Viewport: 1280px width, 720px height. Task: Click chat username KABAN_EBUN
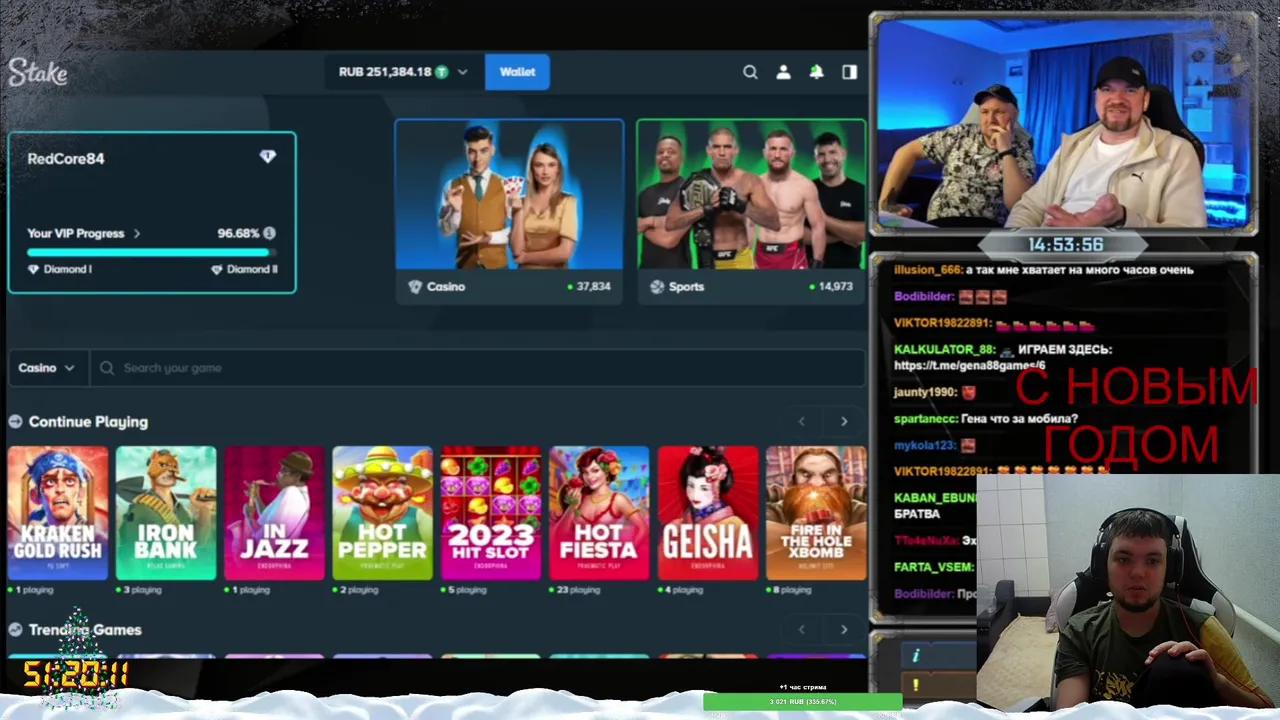[934, 498]
